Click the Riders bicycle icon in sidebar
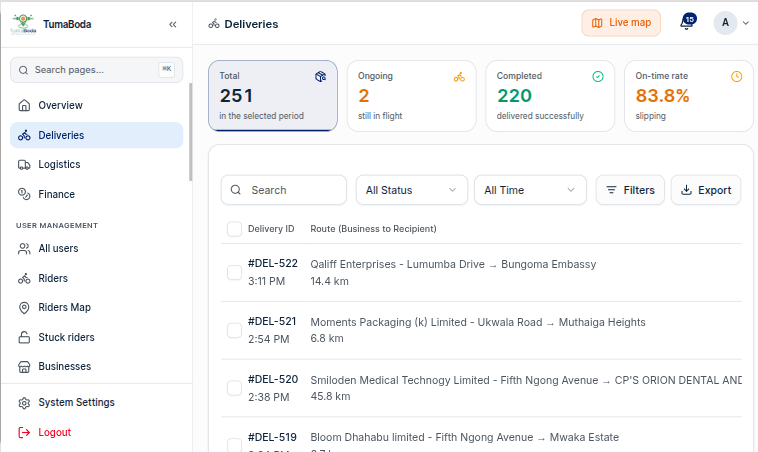Image resolution: width=758 pixels, height=452 pixels. (x=24, y=278)
